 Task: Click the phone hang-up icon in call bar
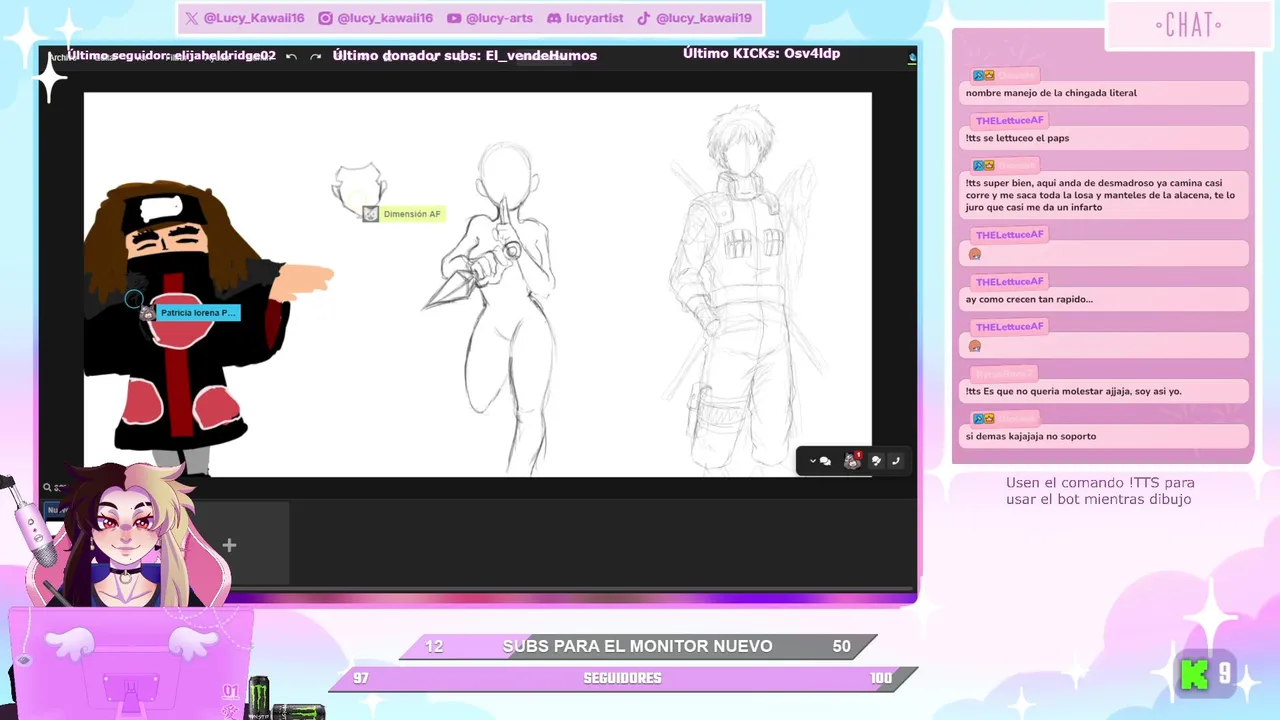pyautogui.click(x=896, y=461)
